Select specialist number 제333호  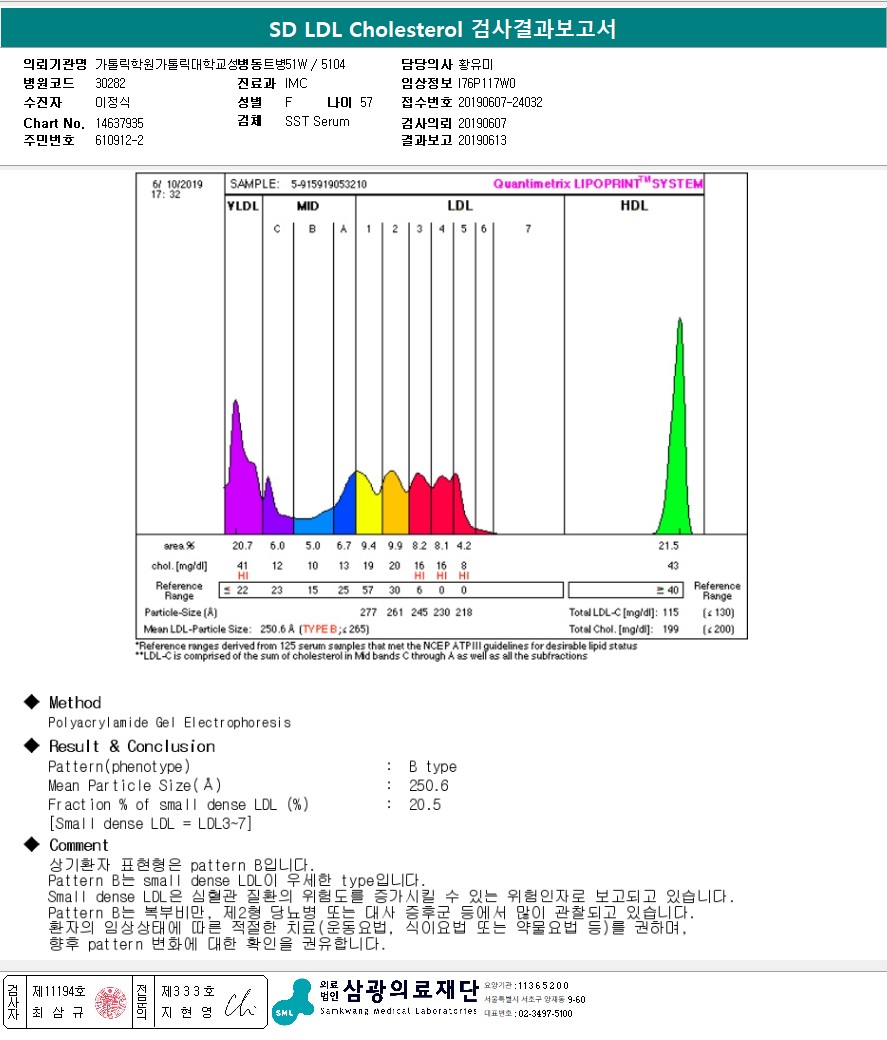click(x=188, y=992)
